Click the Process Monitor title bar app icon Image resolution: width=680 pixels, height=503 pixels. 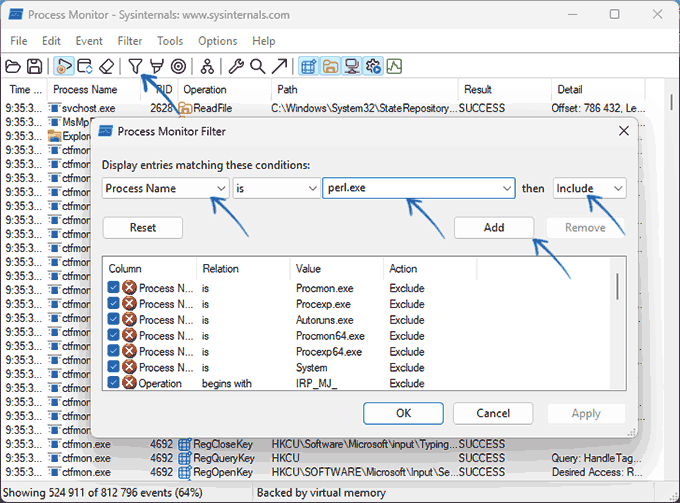tap(16, 14)
